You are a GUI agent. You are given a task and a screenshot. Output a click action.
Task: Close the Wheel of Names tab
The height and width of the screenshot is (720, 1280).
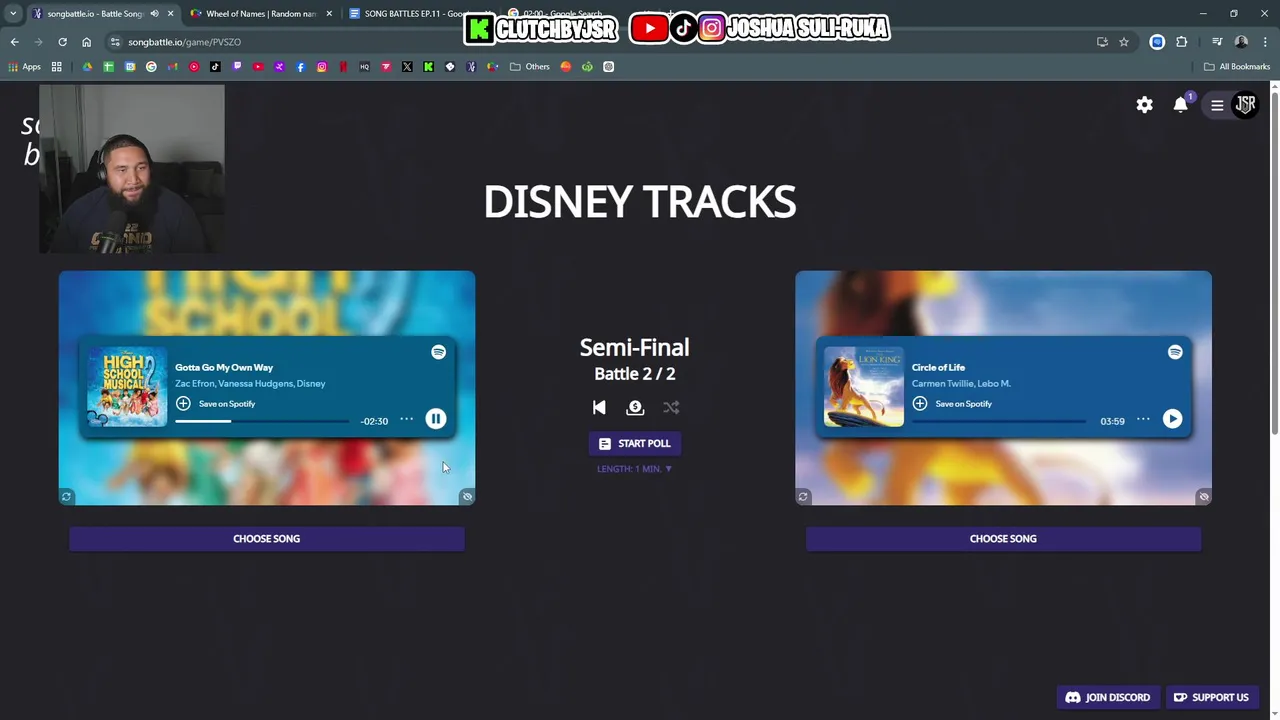[329, 14]
